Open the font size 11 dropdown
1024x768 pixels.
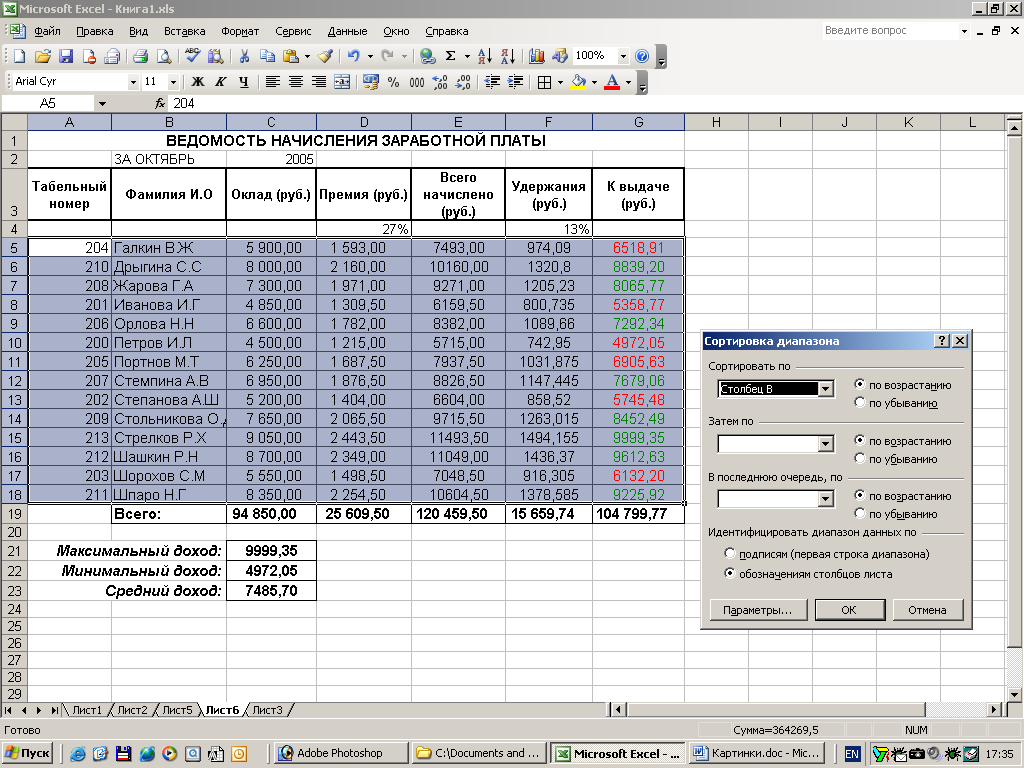tap(173, 82)
